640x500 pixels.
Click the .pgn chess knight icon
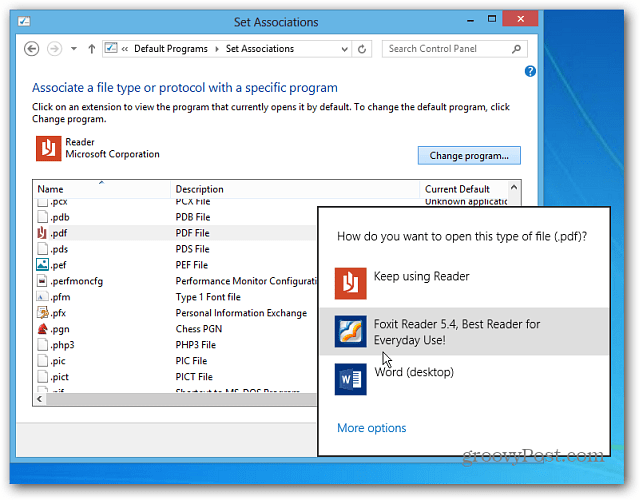[x=42, y=329]
